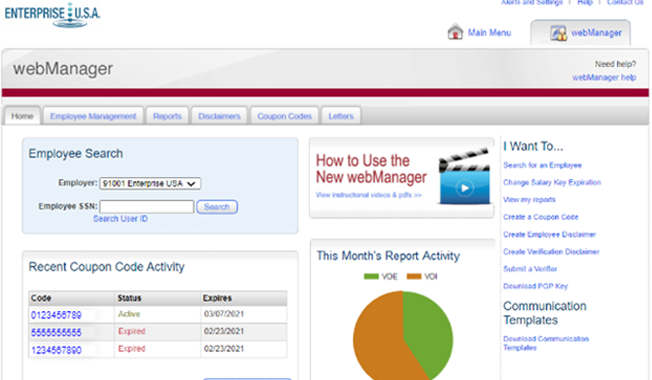652x380 pixels.
Task: Open the Search User ID link
Action: (x=120, y=219)
